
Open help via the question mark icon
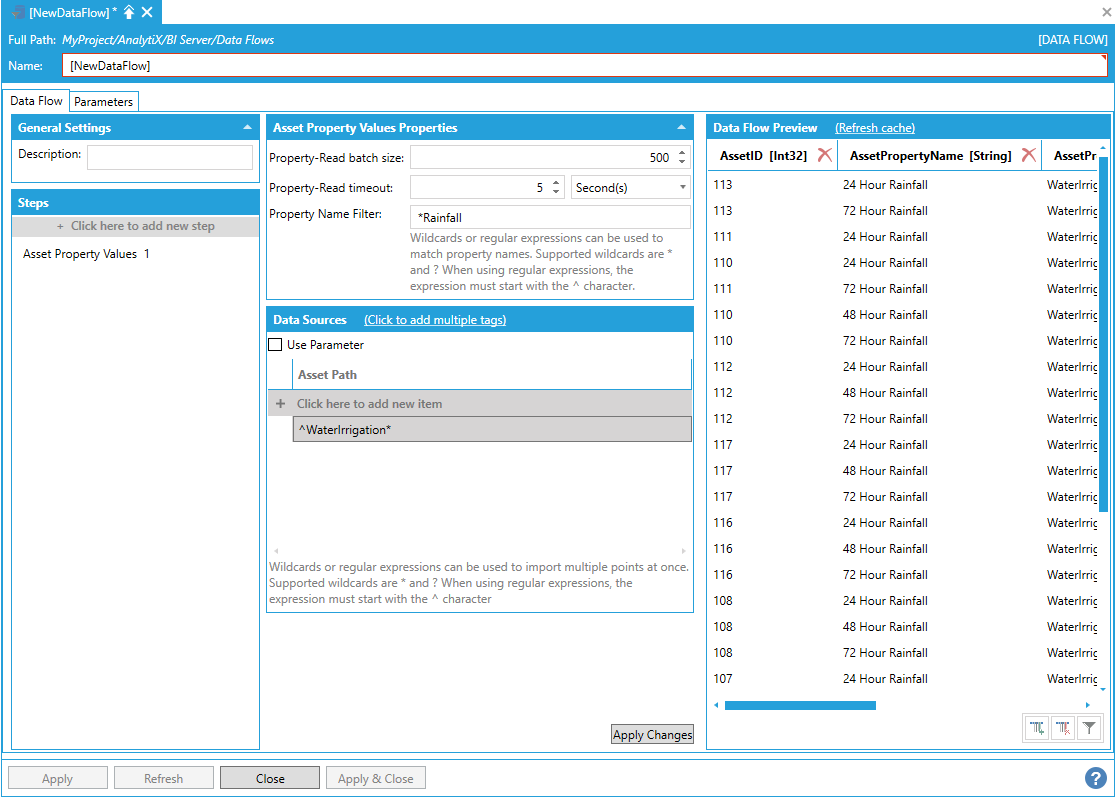1095,778
